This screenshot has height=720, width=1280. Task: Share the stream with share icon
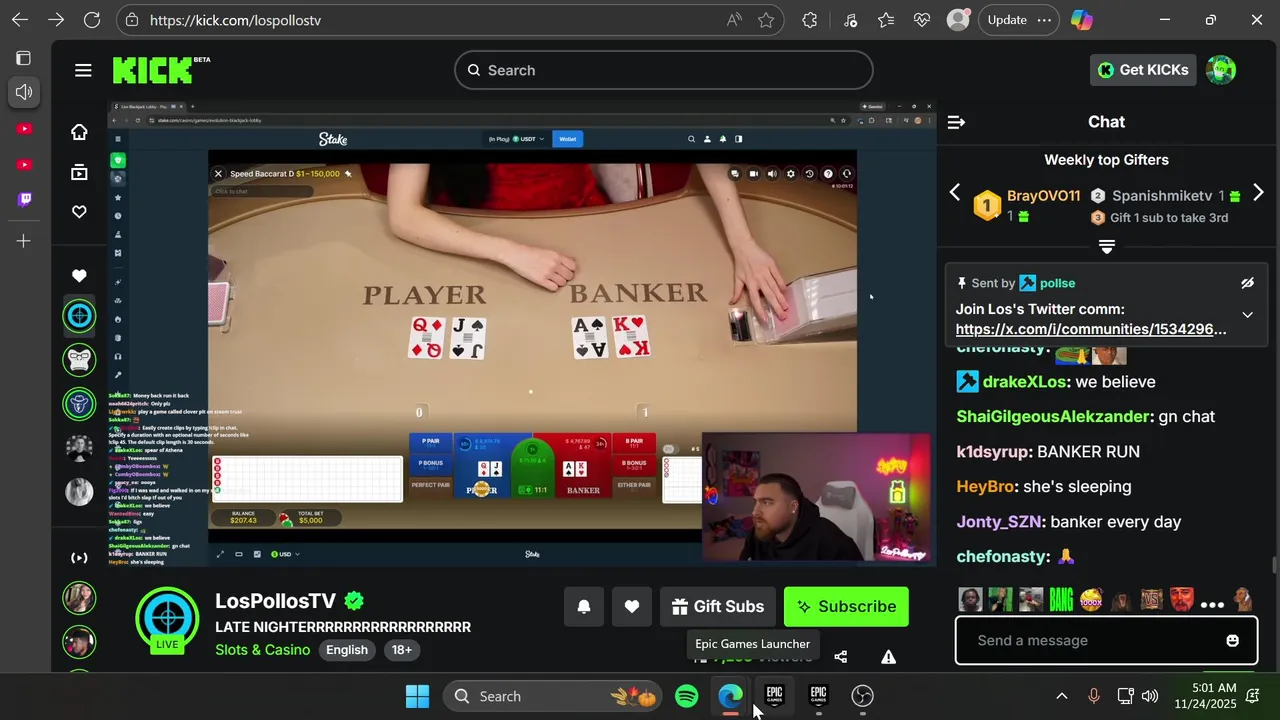(840, 657)
